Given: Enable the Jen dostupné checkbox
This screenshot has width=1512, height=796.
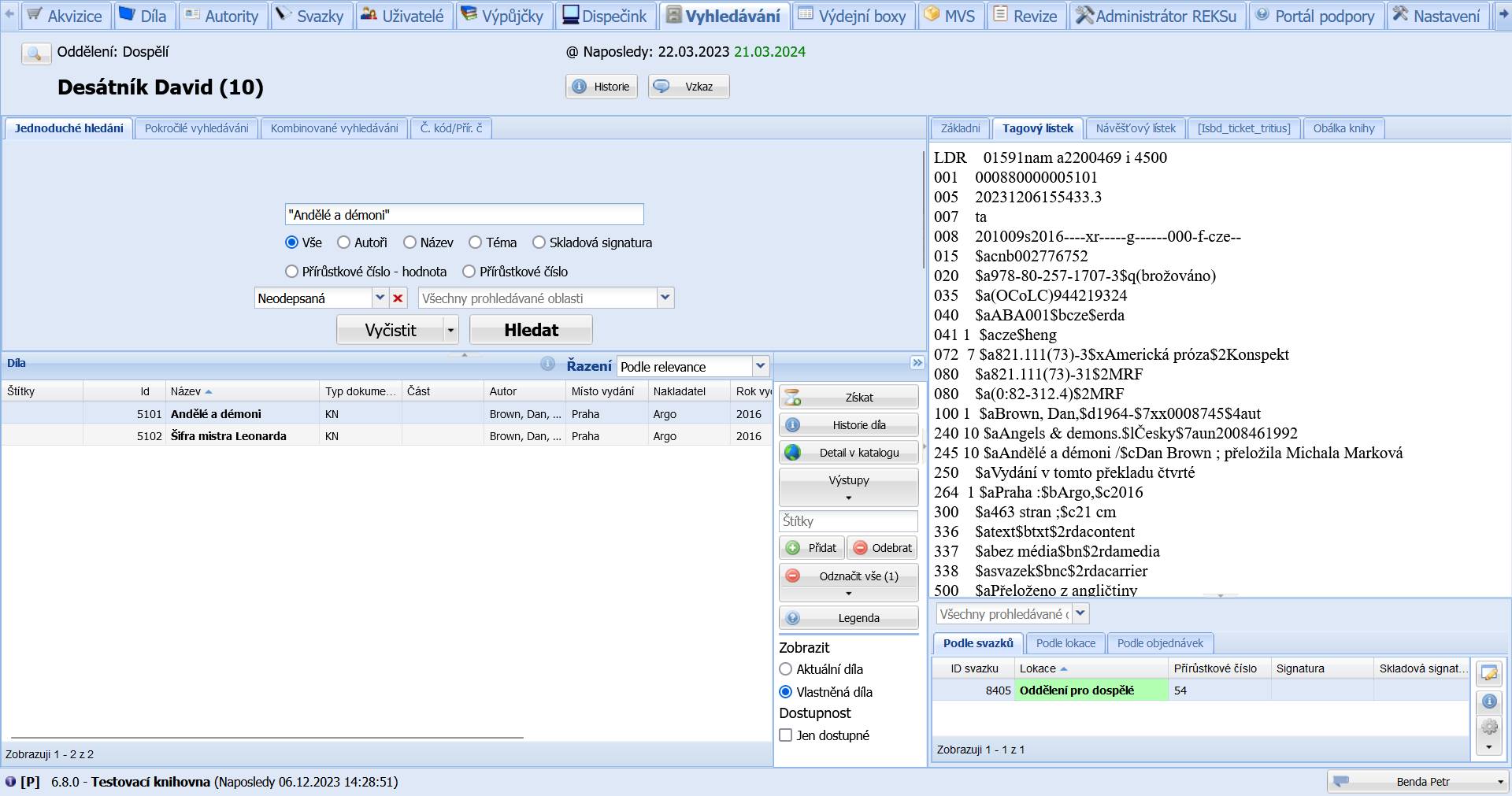Looking at the screenshot, I should (x=785, y=735).
